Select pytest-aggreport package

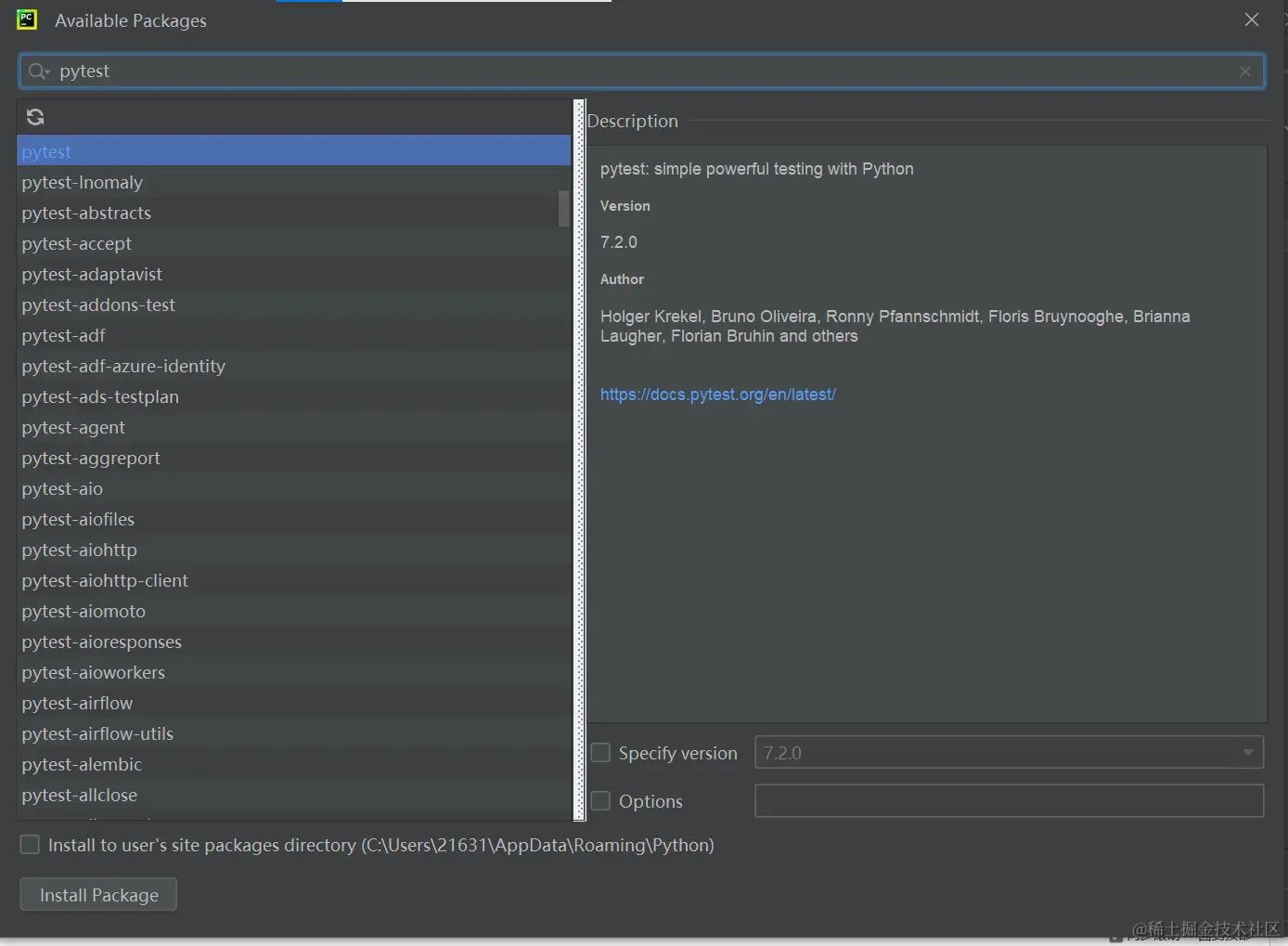click(x=293, y=458)
